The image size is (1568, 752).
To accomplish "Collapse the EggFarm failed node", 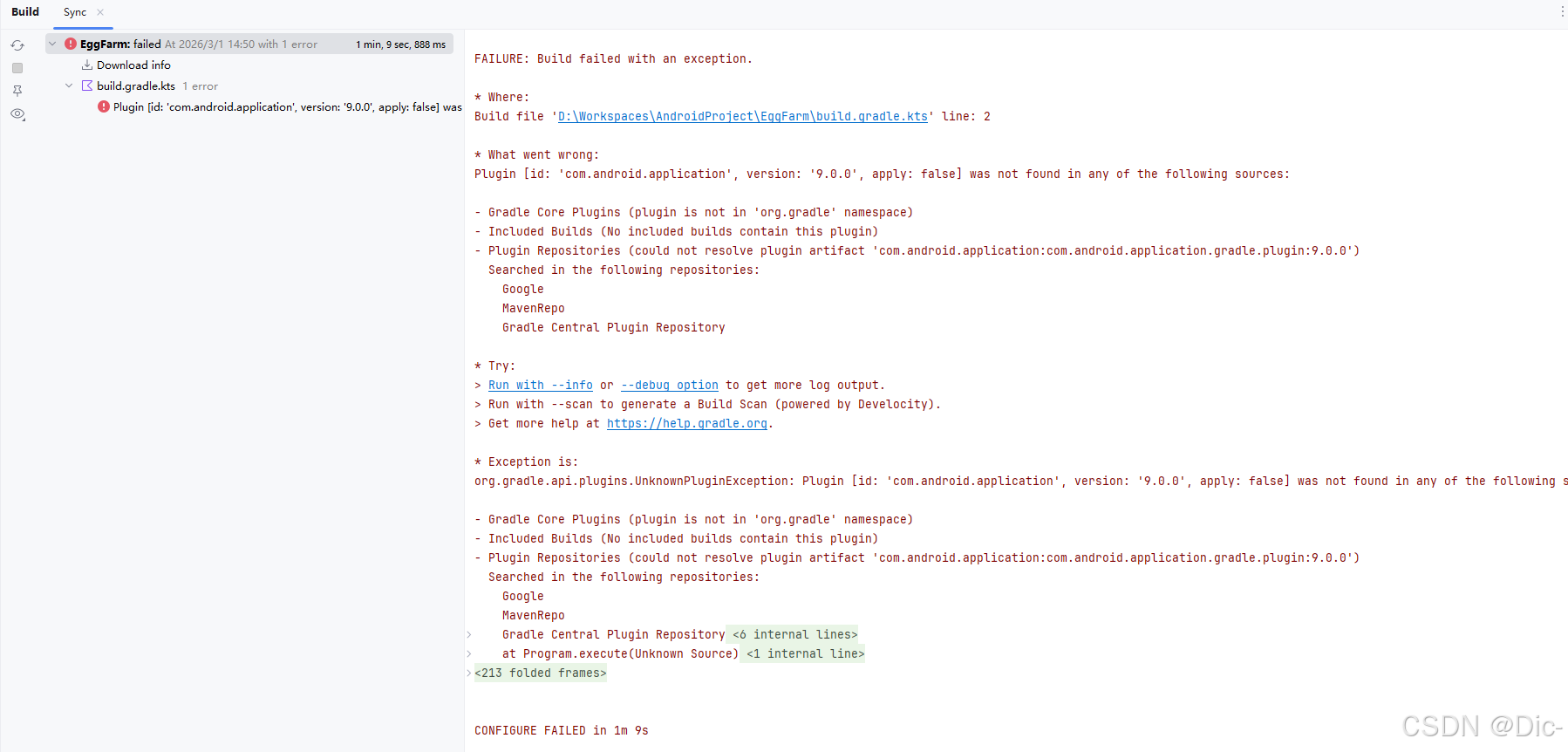I will pos(52,44).
